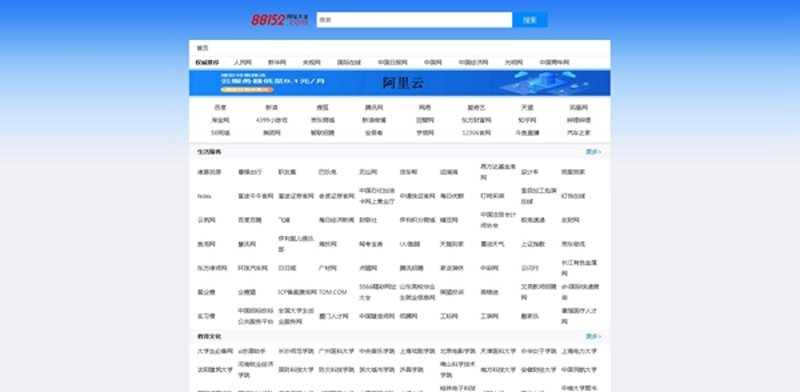This screenshot has height=392, width=800.
Task: Open the 上海电力大学 link
Action: [579, 351]
